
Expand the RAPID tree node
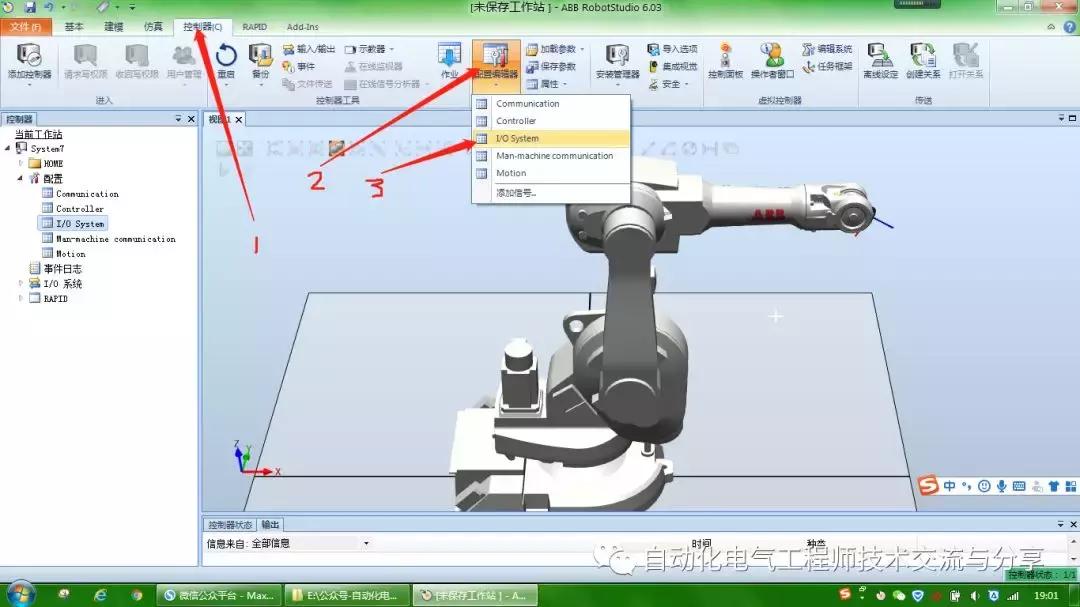tap(21, 298)
